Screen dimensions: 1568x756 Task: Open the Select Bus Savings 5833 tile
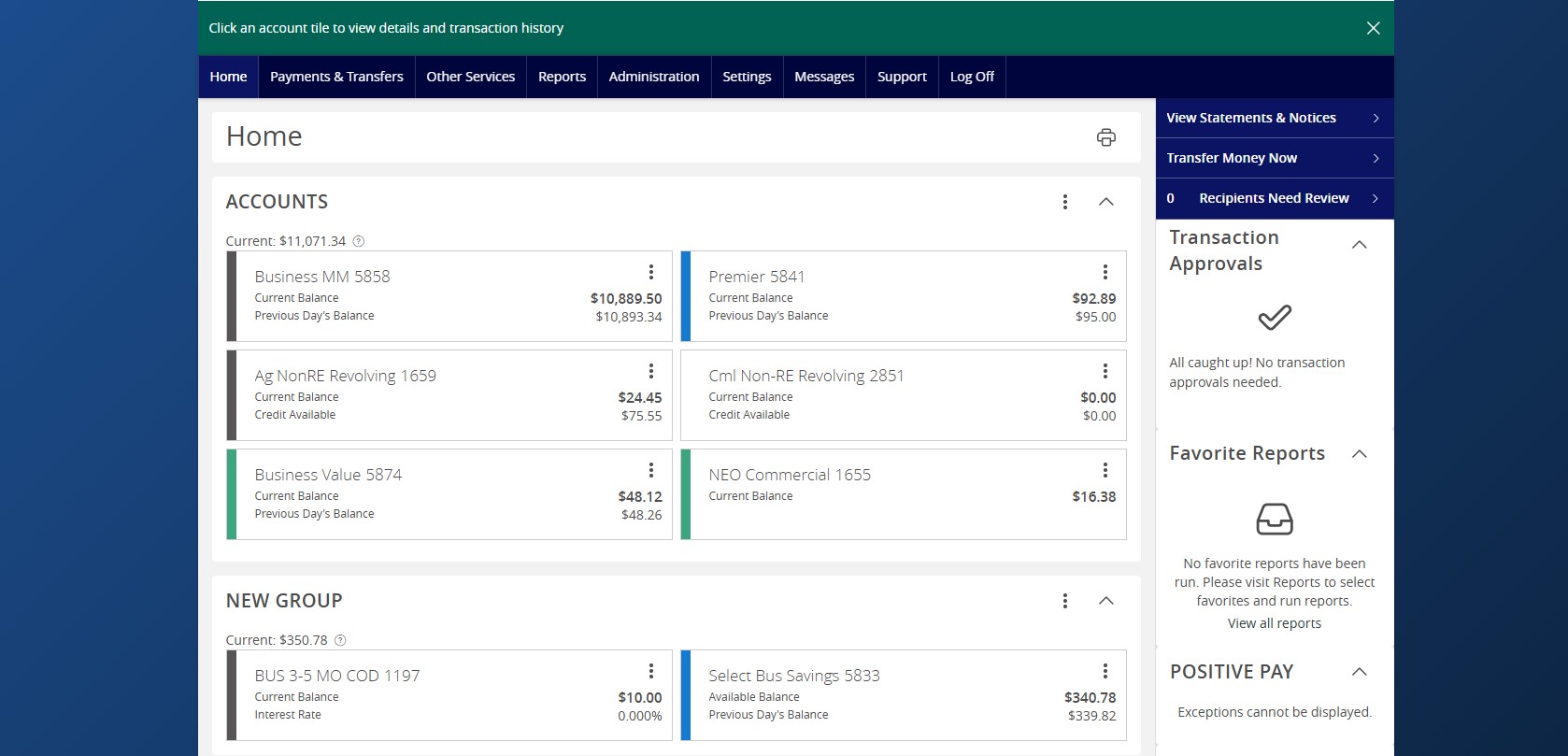(904, 695)
